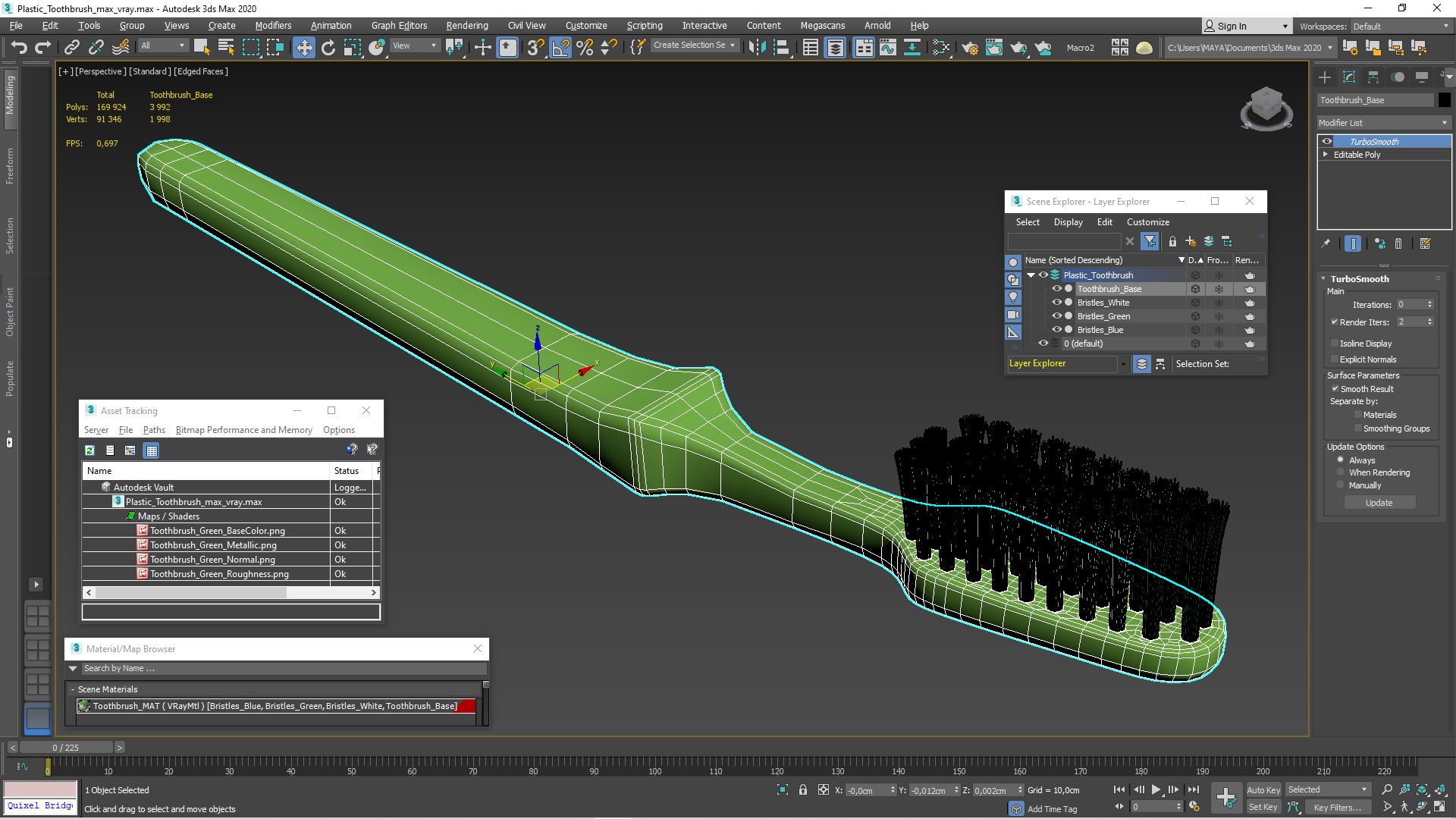Toggle Smooth Result checkbox
The image size is (1456, 819).
[1335, 389]
